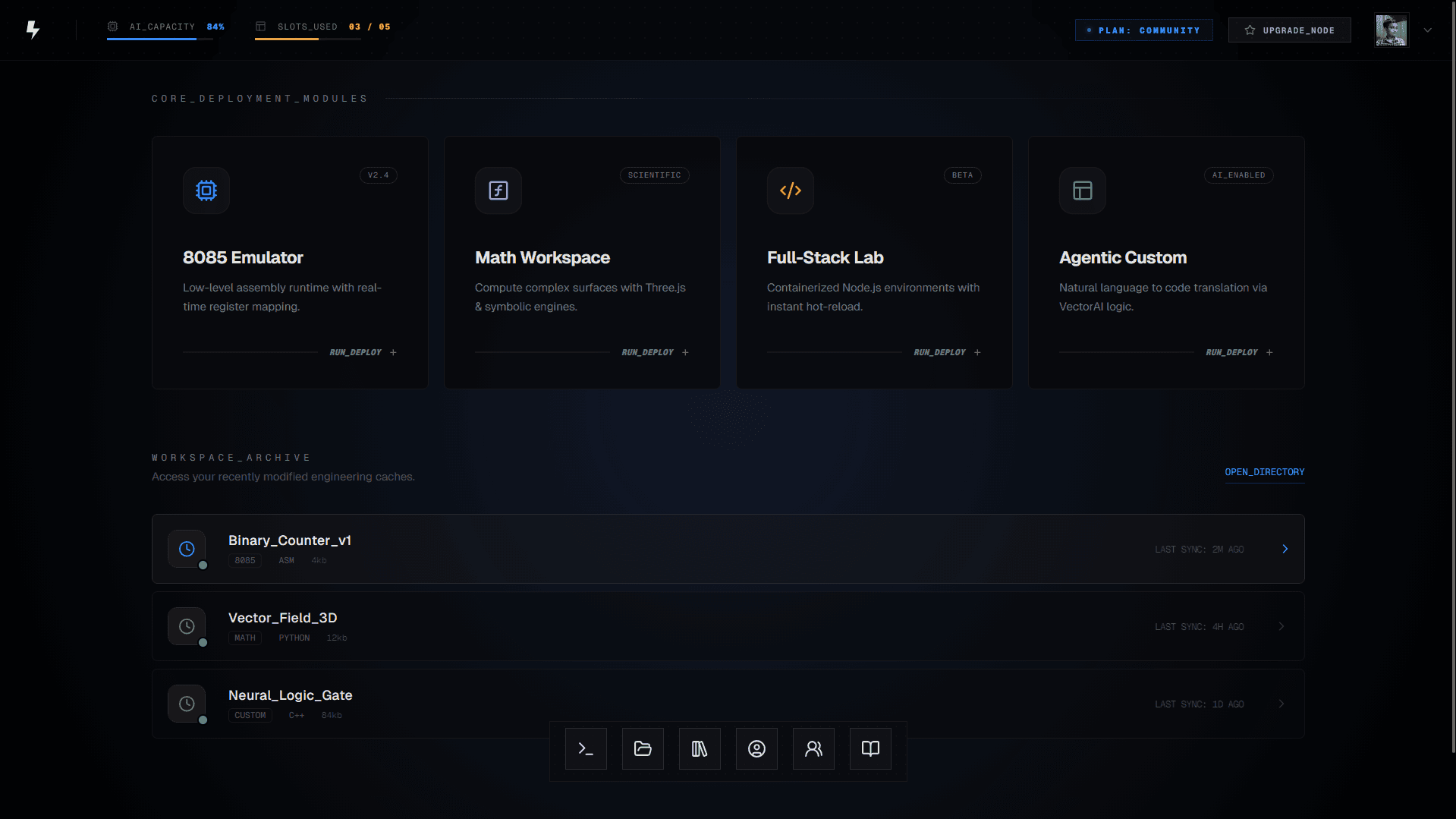Toggle the status indicator on Vector_Field_3D
The height and width of the screenshot is (819, 1456).
tap(203, 642)
